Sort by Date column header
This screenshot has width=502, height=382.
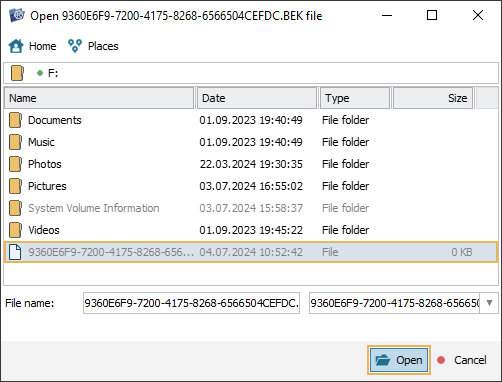257,98
